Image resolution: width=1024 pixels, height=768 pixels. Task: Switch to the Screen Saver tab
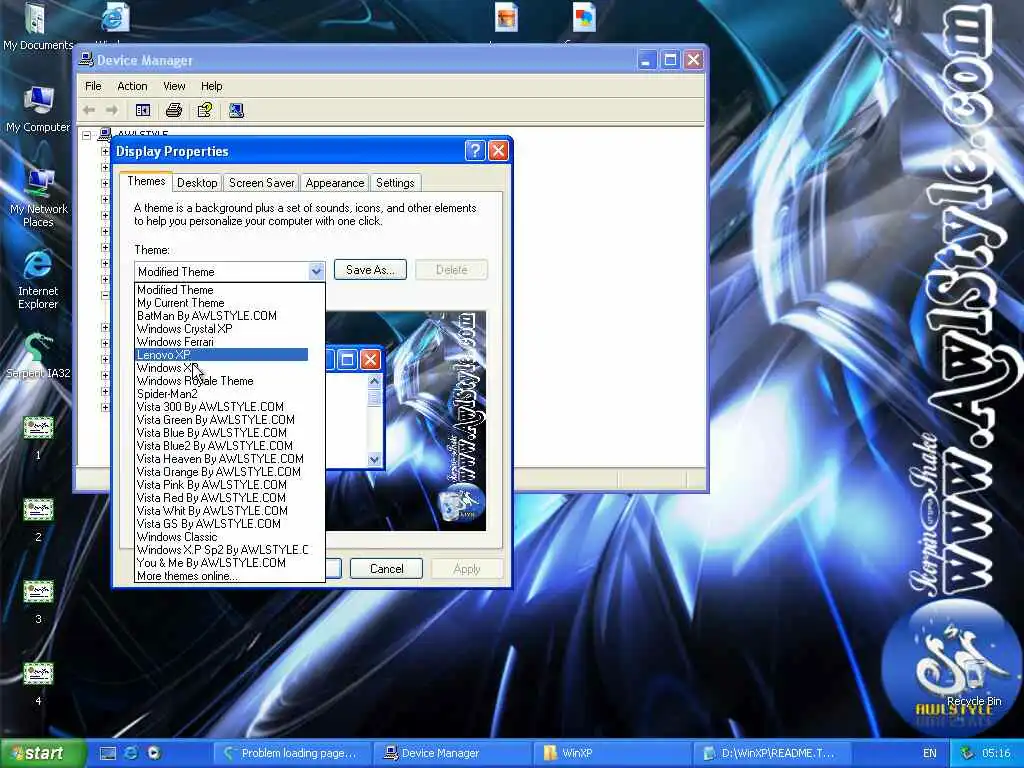(x=261, y=183)
